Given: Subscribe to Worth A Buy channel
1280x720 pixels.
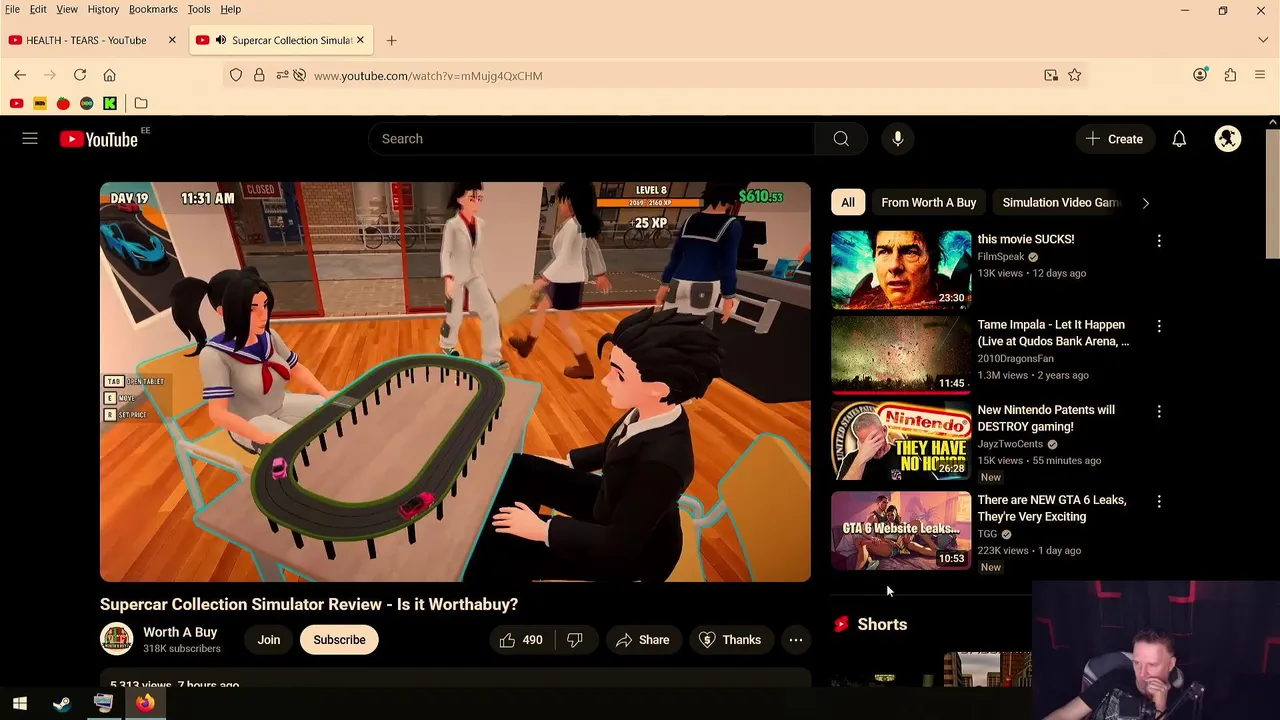Looking at the screenshot, I should (x=339, y=640).
